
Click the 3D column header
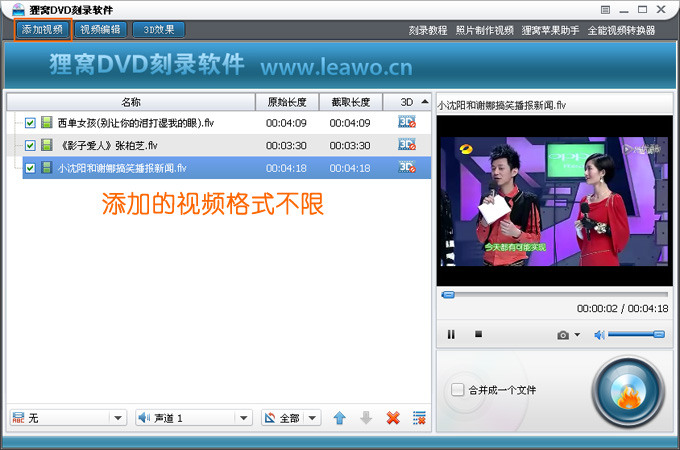(x=407, y=102)
